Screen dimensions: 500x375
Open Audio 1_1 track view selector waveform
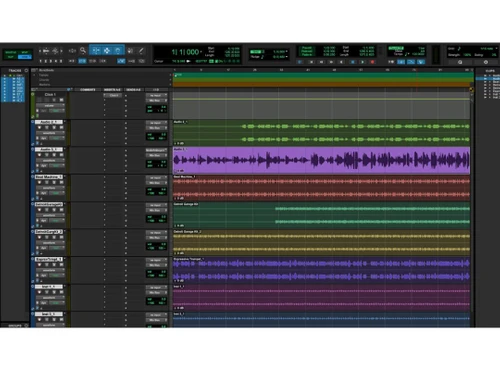[x=50, y=160]
